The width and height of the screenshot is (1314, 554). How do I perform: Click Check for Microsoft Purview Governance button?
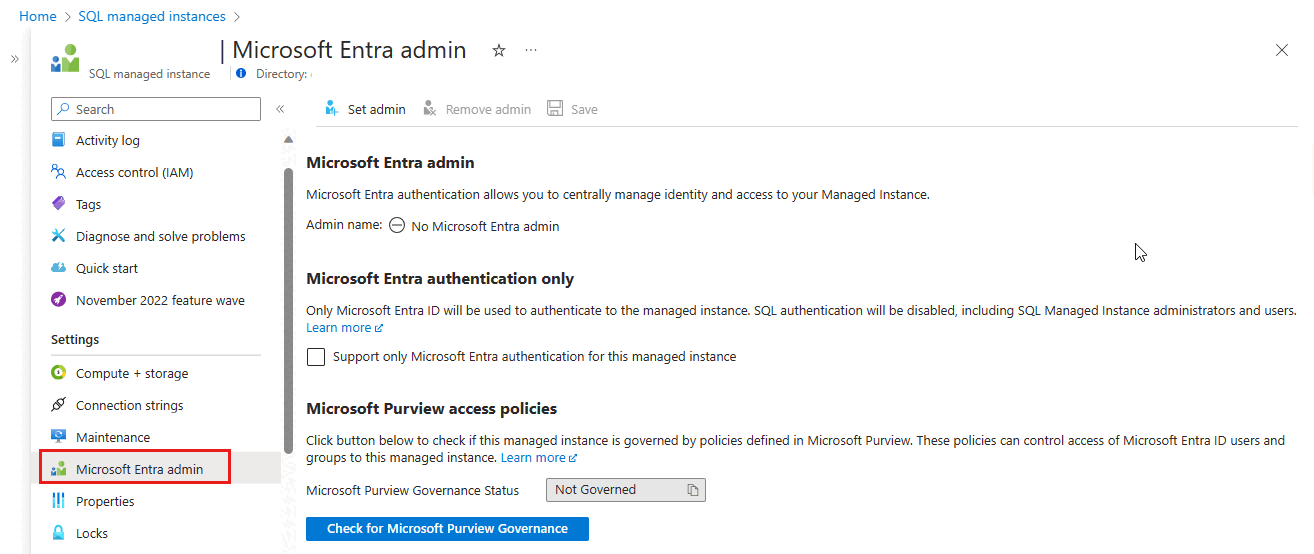click(x=447, y=528)
